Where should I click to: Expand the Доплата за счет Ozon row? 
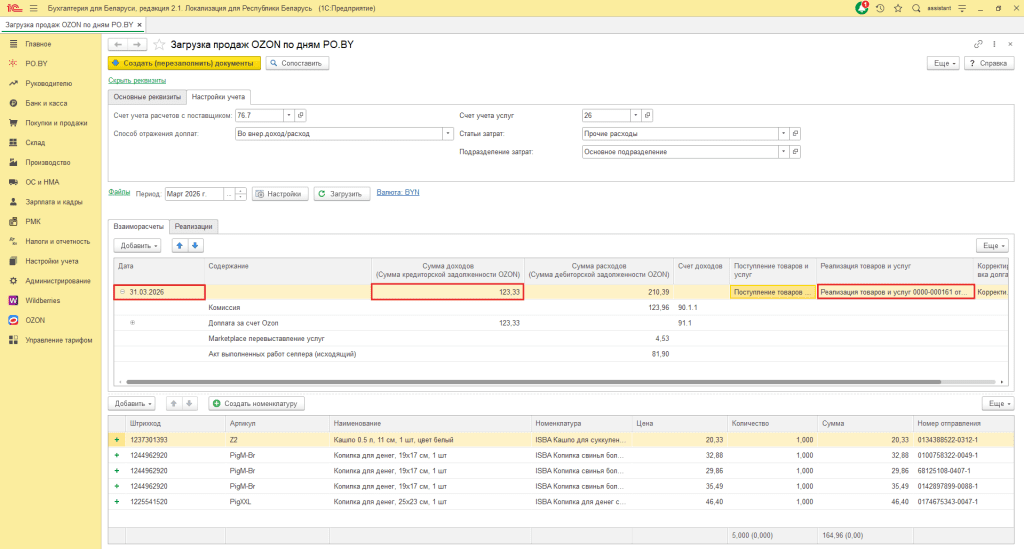133,323
